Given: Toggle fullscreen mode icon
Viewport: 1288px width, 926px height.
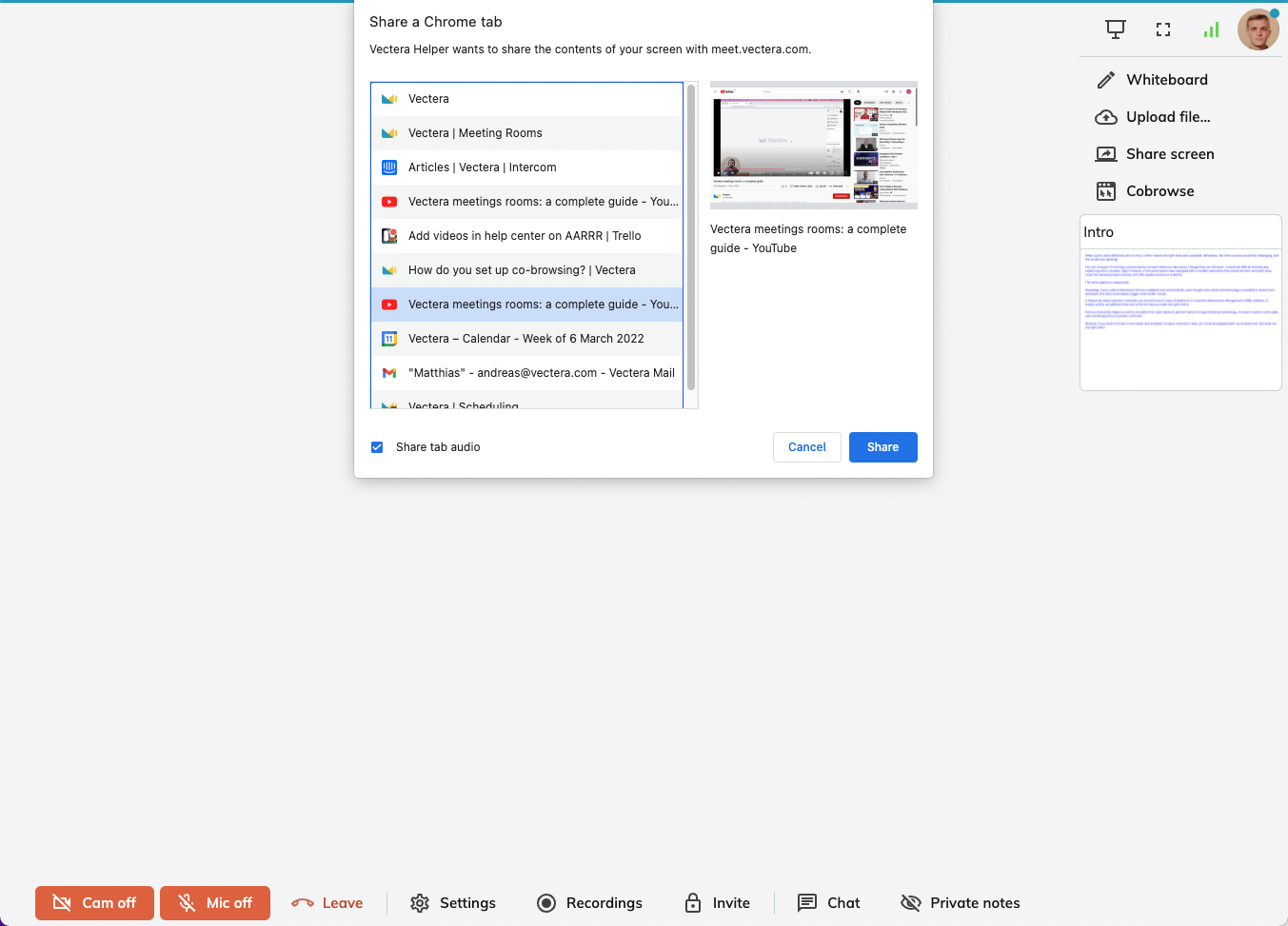Looking at the screenshot, I should (1163, 30).
